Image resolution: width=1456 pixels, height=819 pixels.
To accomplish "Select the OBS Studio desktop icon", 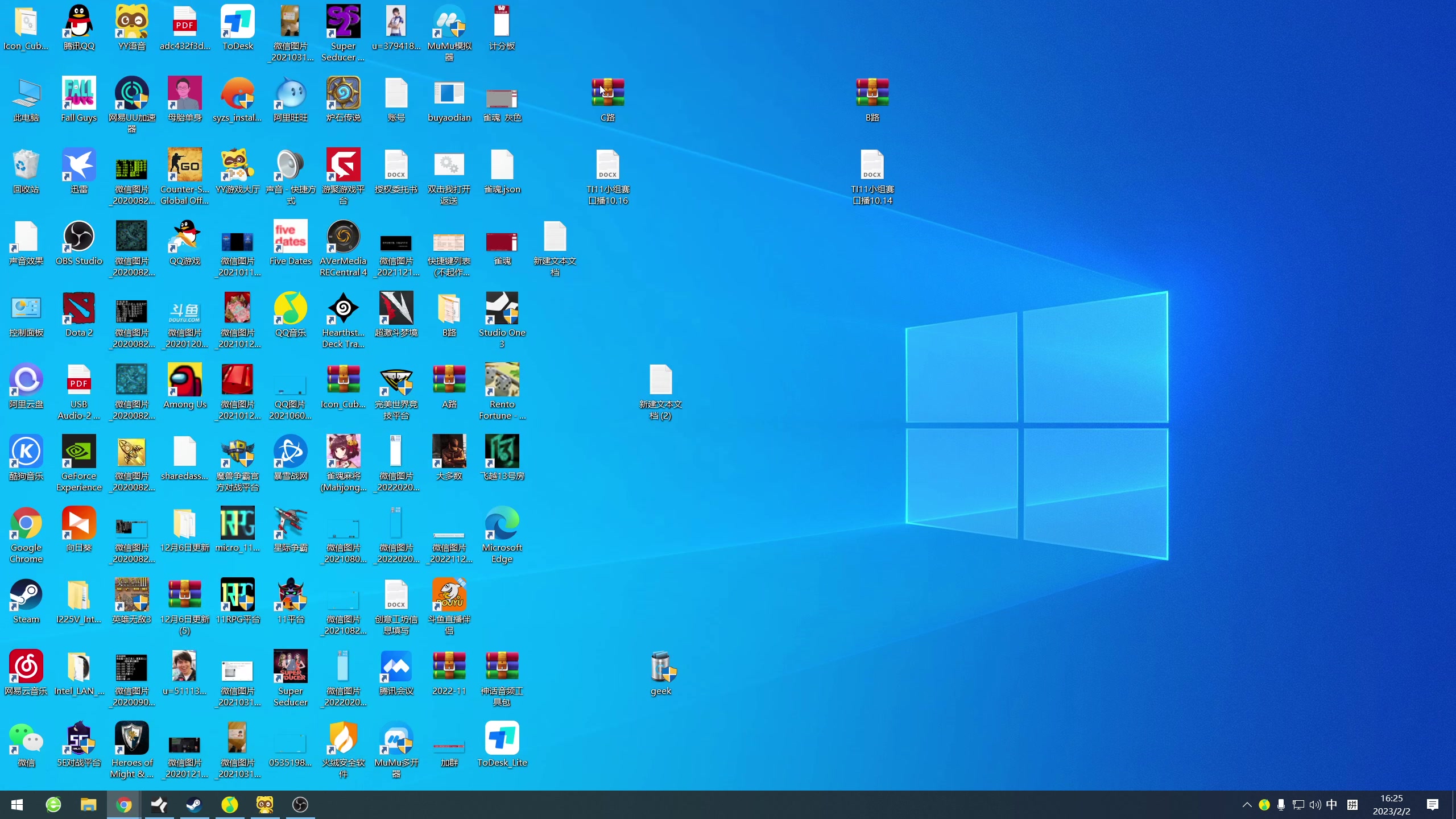I will [x=79, y=243].
